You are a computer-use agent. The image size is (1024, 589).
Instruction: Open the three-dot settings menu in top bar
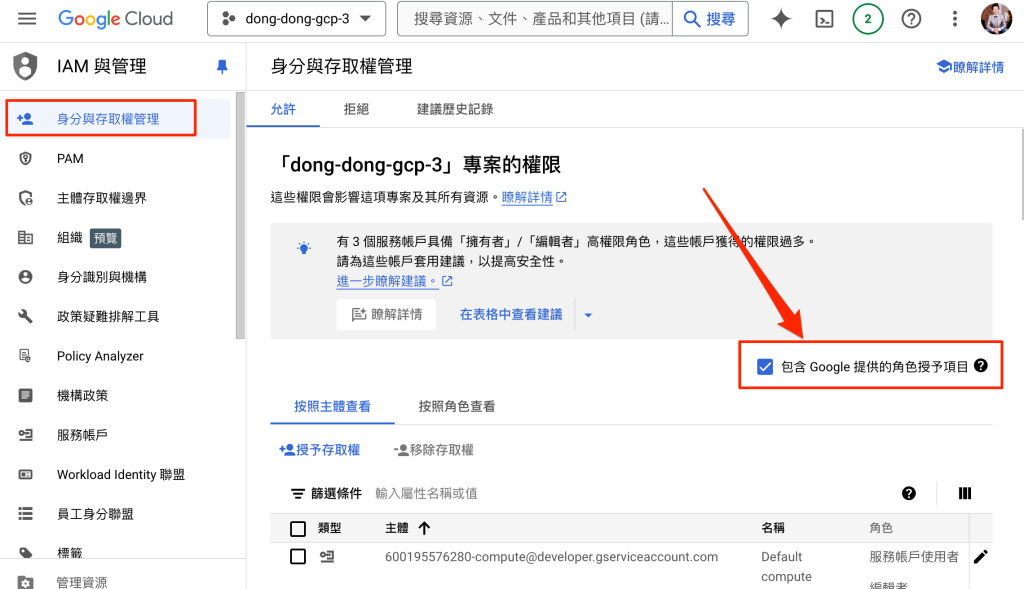(955, 19)
